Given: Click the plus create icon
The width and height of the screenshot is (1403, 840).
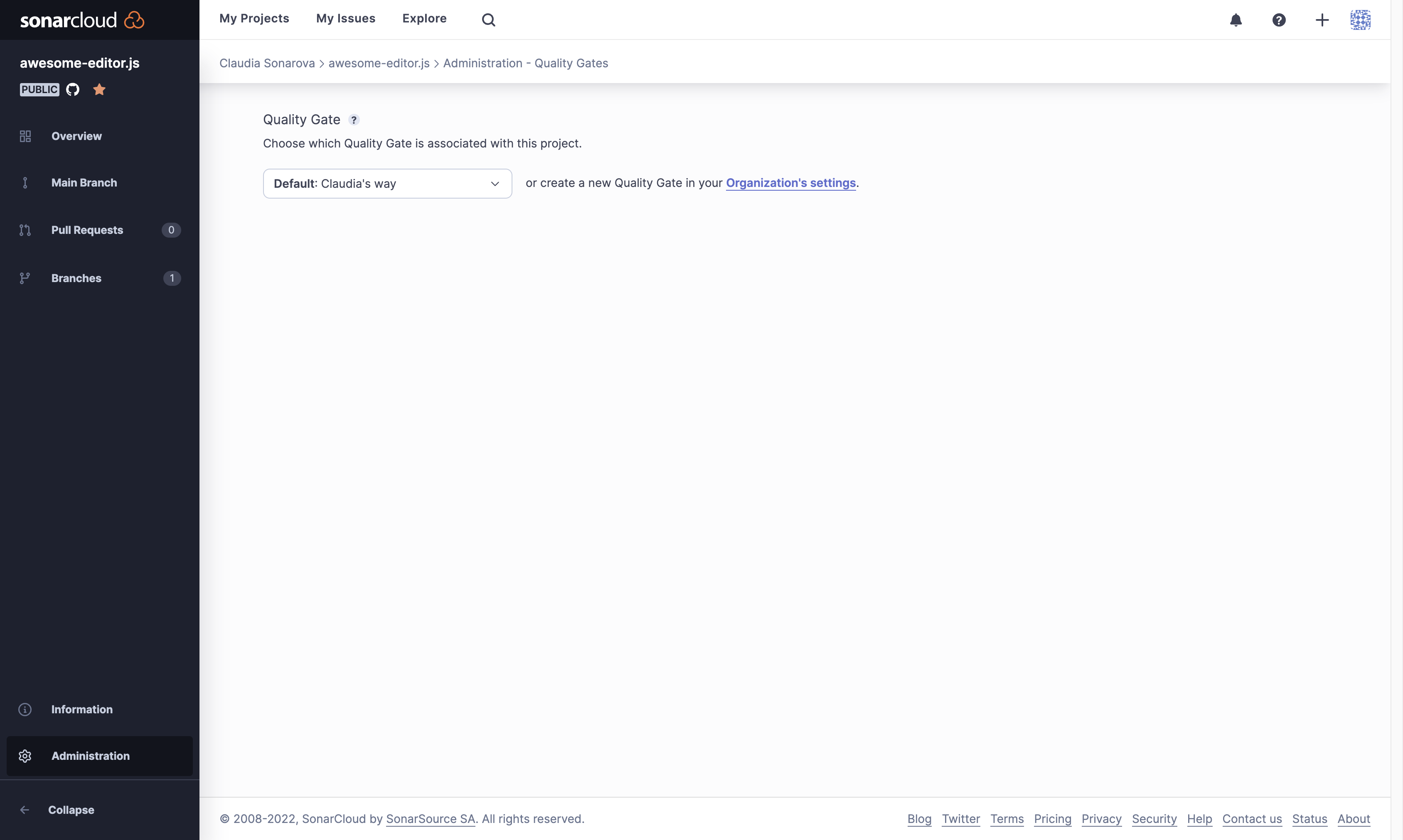Looking at the screenshot, I should pyautogui.click(x=1322, y=20).
